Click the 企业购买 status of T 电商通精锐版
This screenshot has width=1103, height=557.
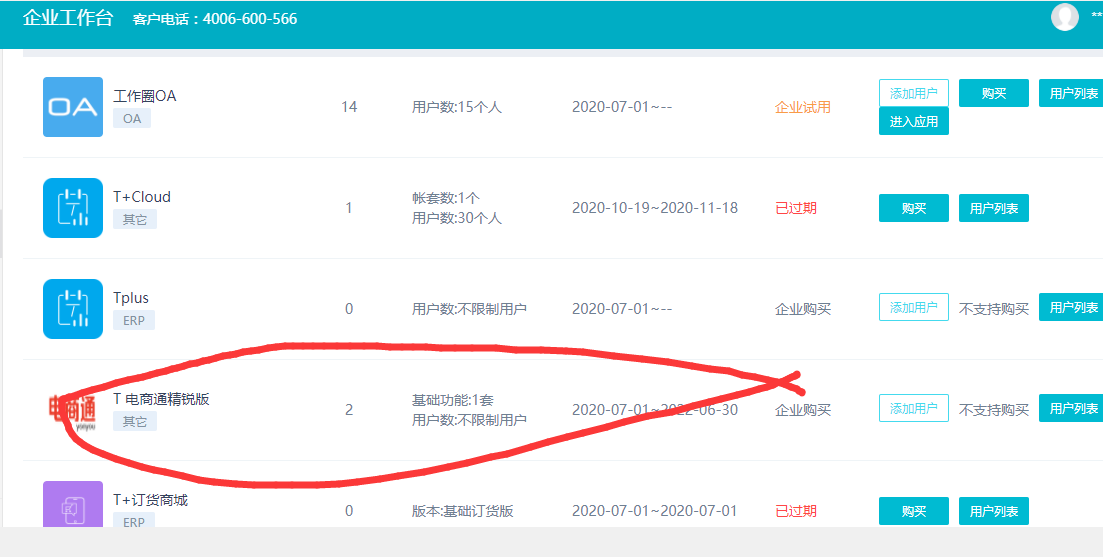click(x=803, y=410)
